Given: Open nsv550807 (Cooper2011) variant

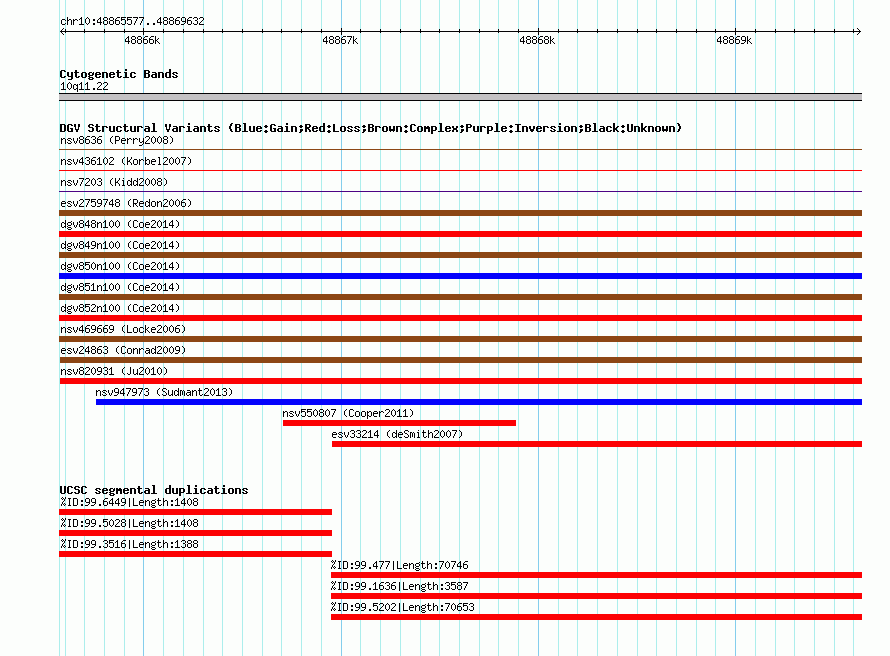Looking at the screenshot, I should (349, 413).
